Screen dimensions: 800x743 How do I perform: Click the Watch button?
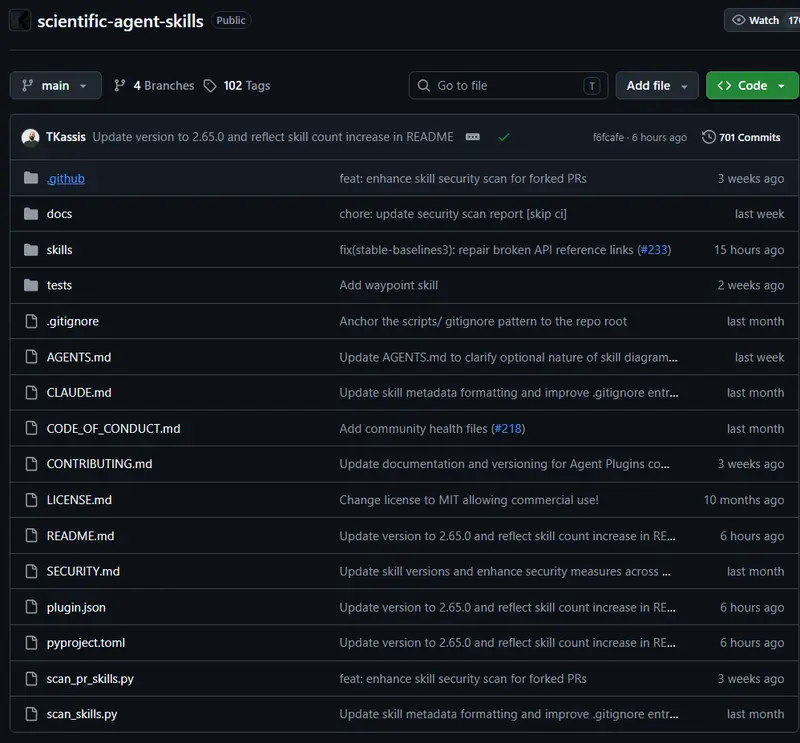click(x=762, y=20)
